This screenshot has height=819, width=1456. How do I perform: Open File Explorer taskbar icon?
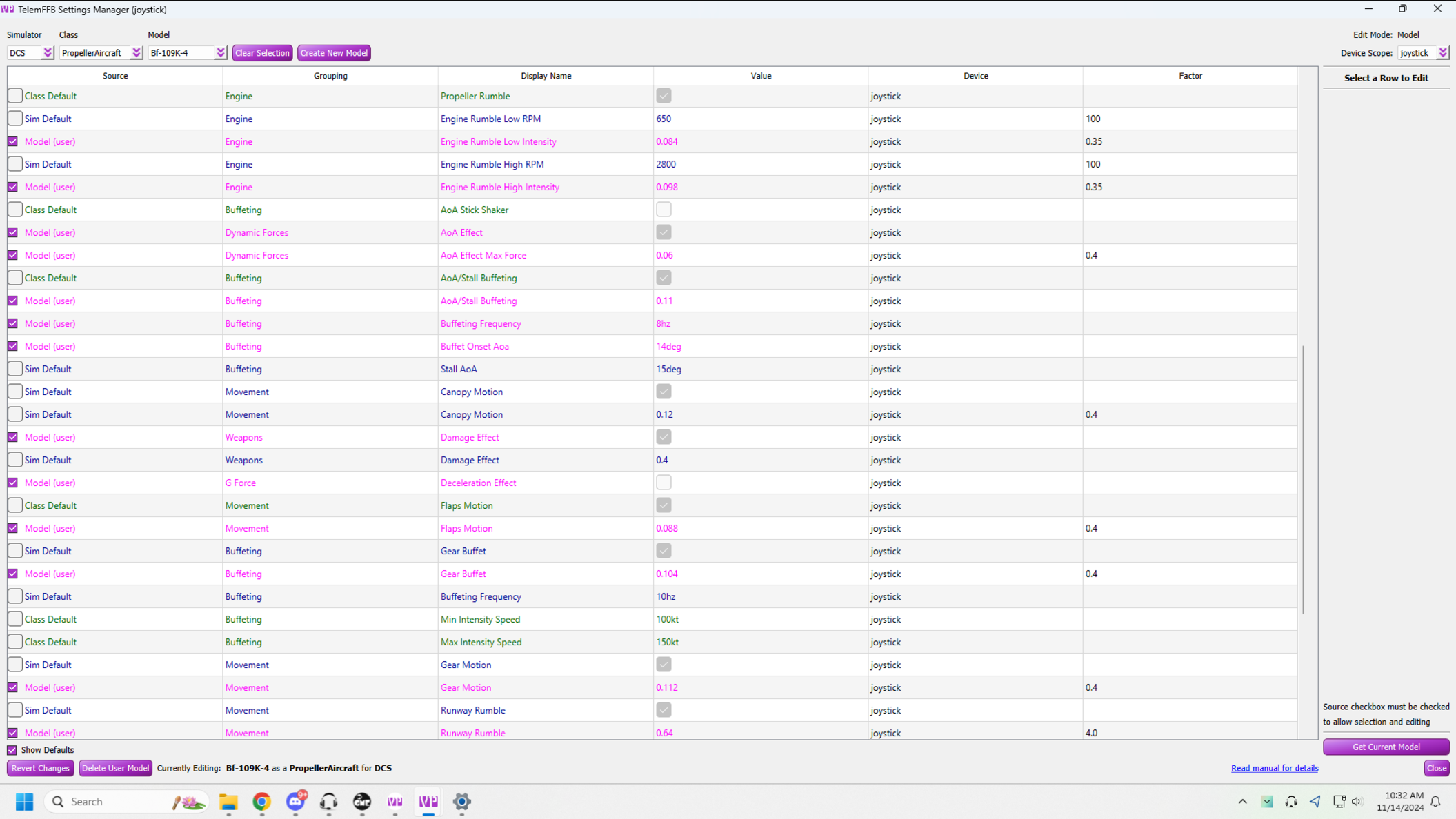click(x=228, y=801)
